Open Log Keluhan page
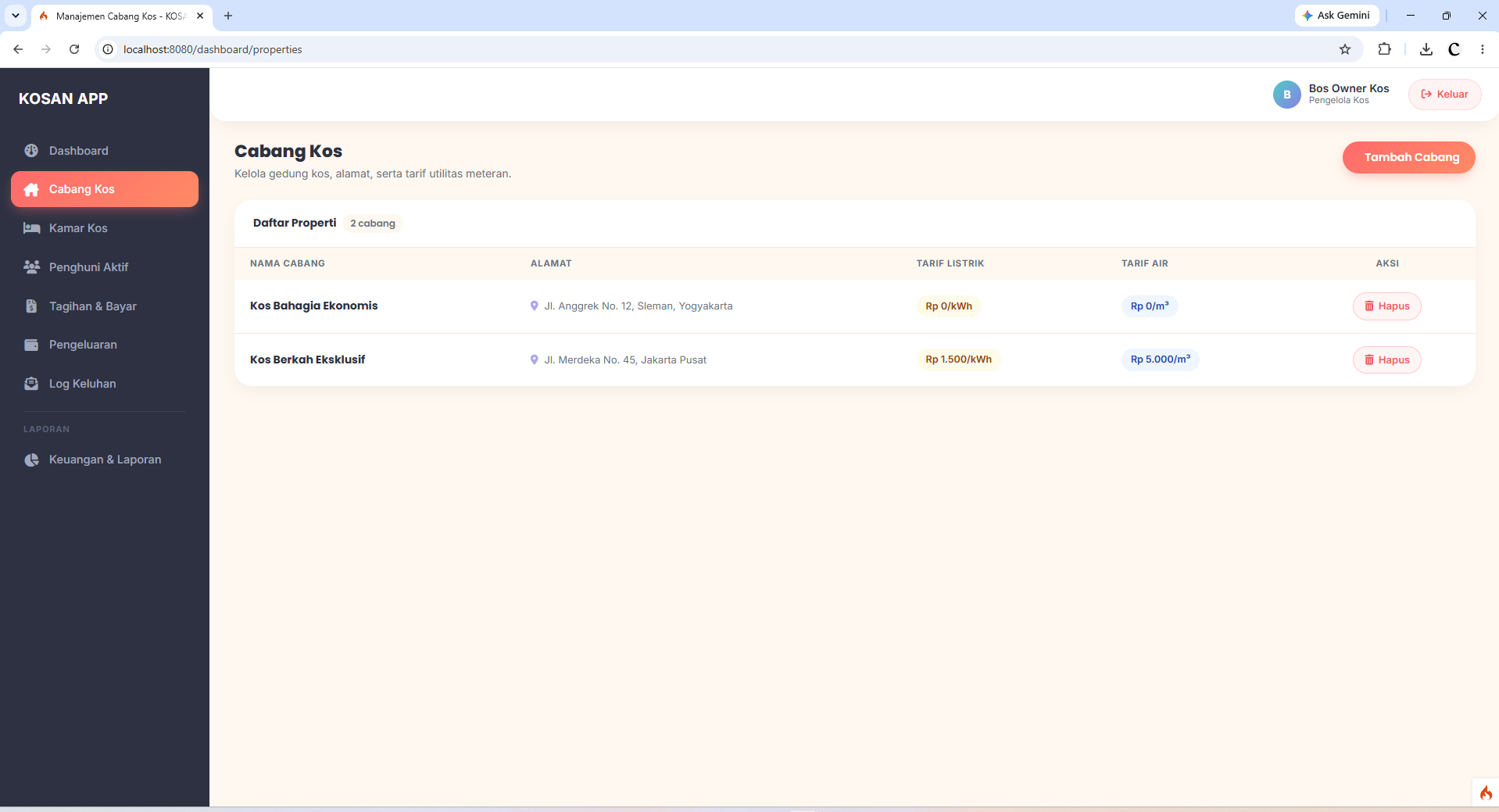This screenshot has height=812, width=1499. coord(105,384)
